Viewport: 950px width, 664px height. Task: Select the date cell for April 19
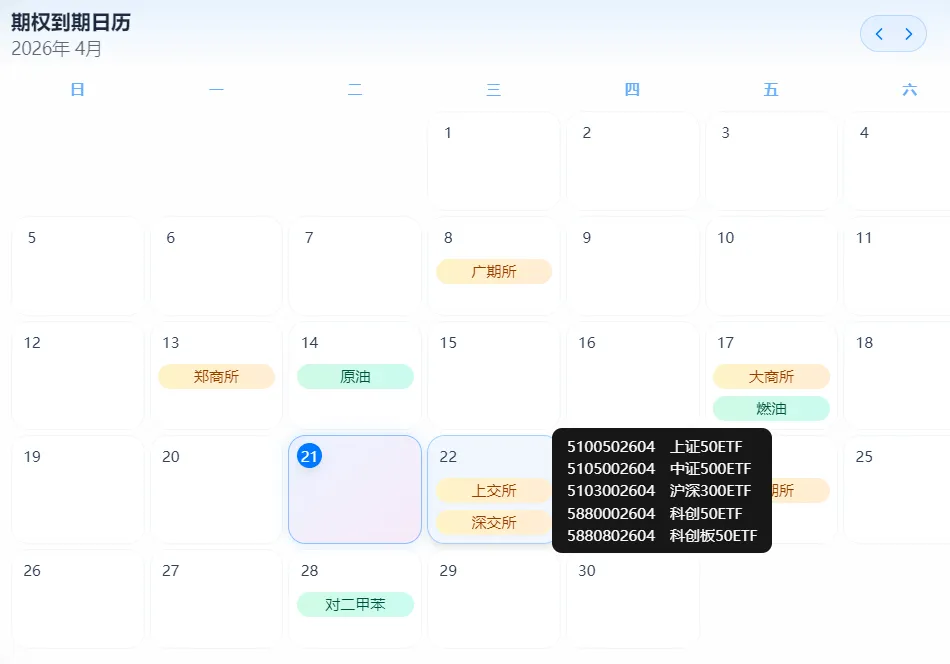(x=78, y=490)
